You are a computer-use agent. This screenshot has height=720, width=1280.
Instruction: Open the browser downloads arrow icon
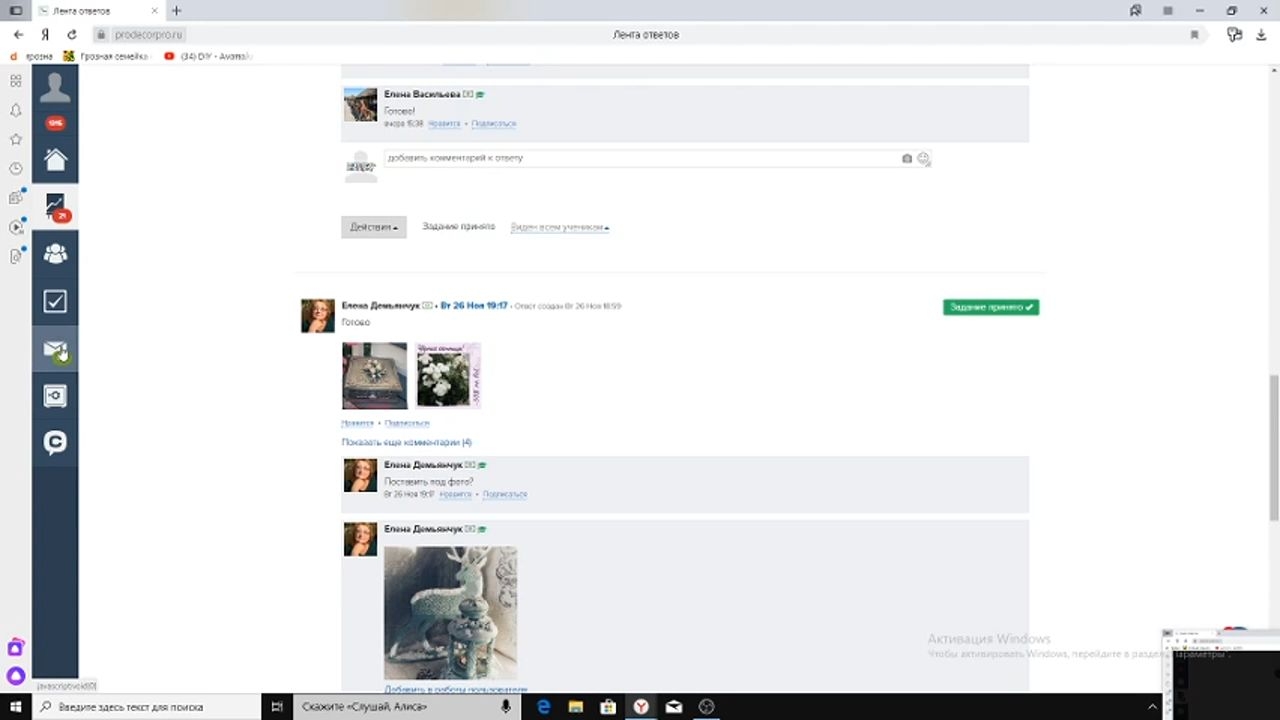(1262, 34)
